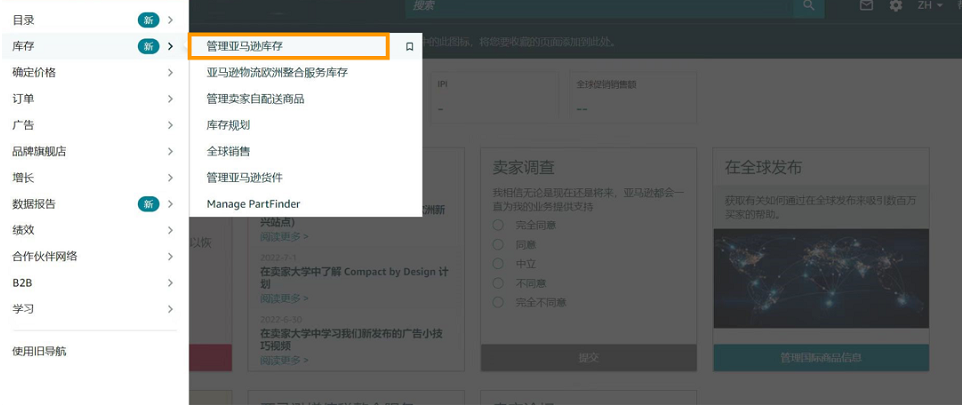Click 使用旧导航 link
The height and width of the screenshot is (406, 962).
click(x=39, y=351)
